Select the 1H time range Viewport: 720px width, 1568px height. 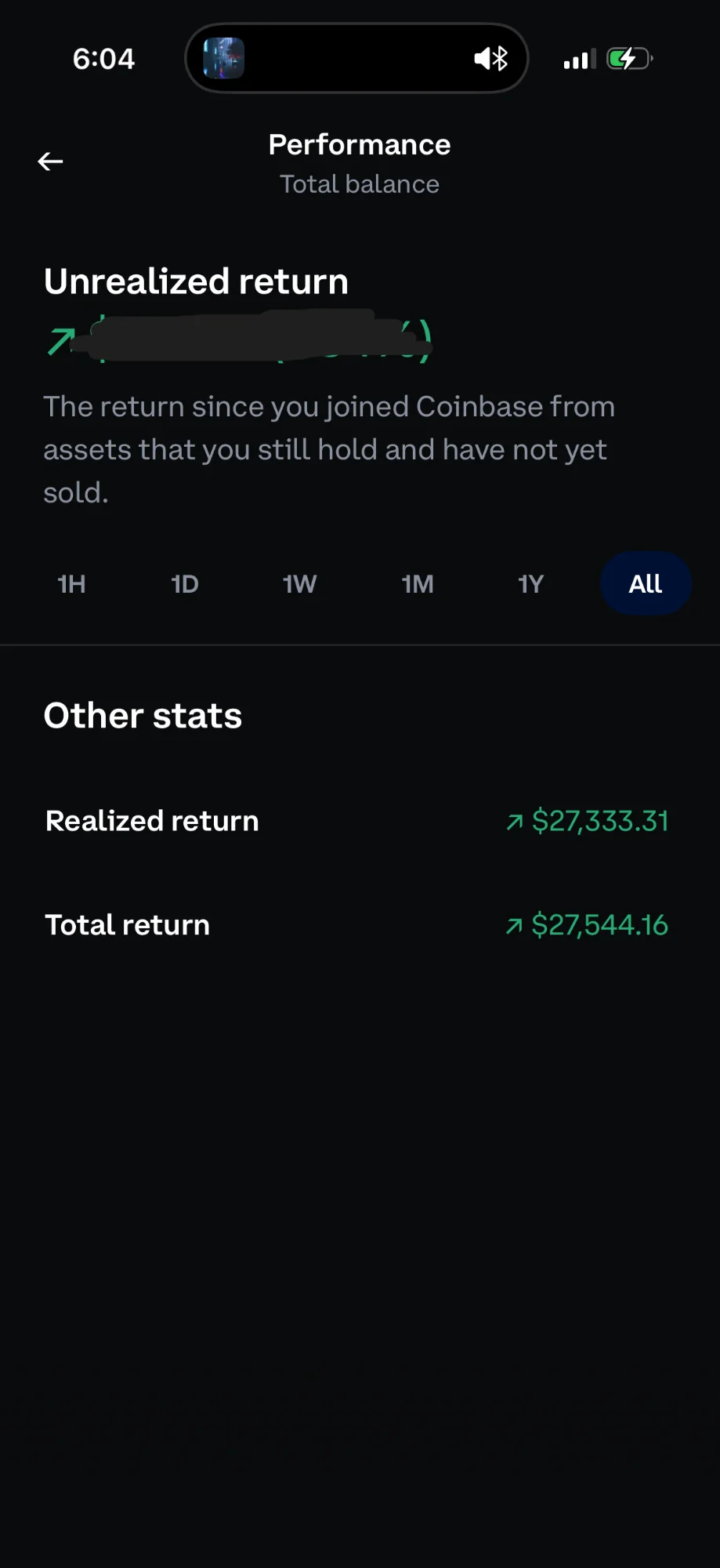(71, 584)
